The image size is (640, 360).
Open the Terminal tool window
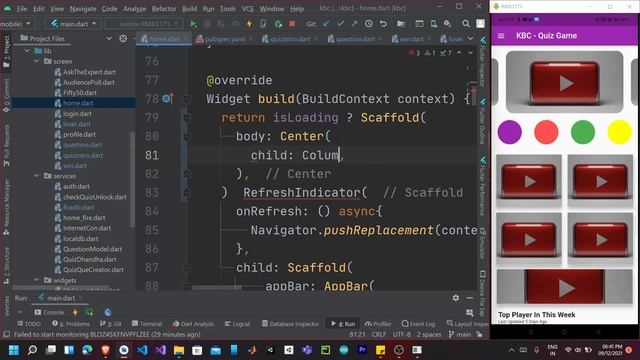[x=147, y=324]
